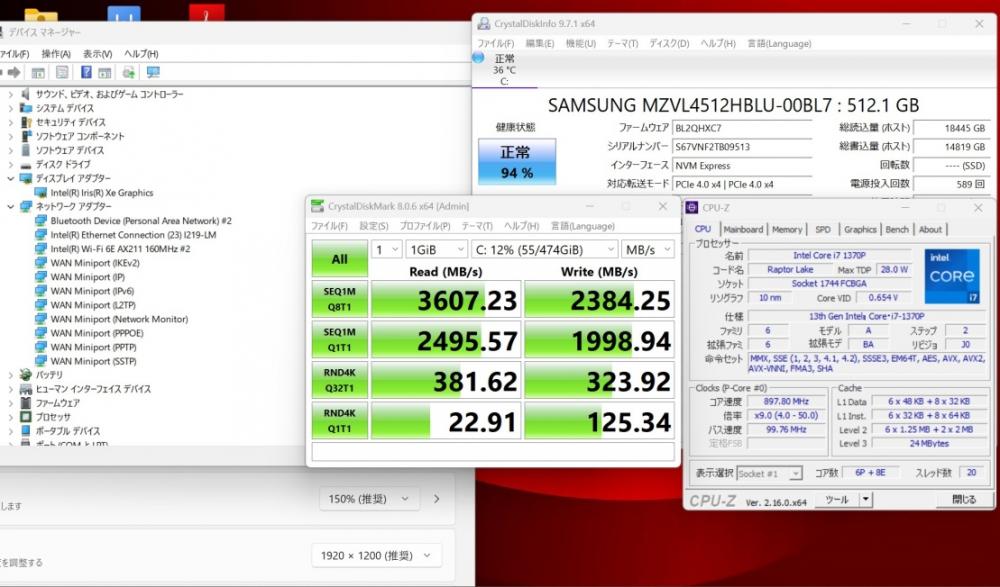Click the forward arrow in Device Manager toolbar

click(x=14, y=73)
